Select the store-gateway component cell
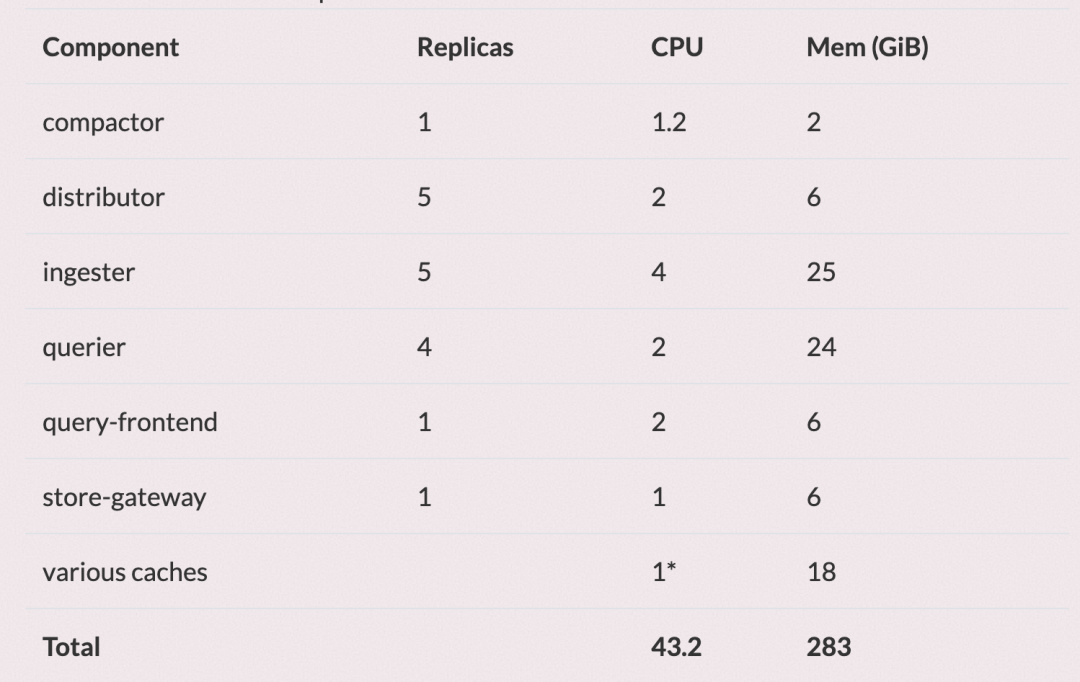 click(x=124, y=497)
